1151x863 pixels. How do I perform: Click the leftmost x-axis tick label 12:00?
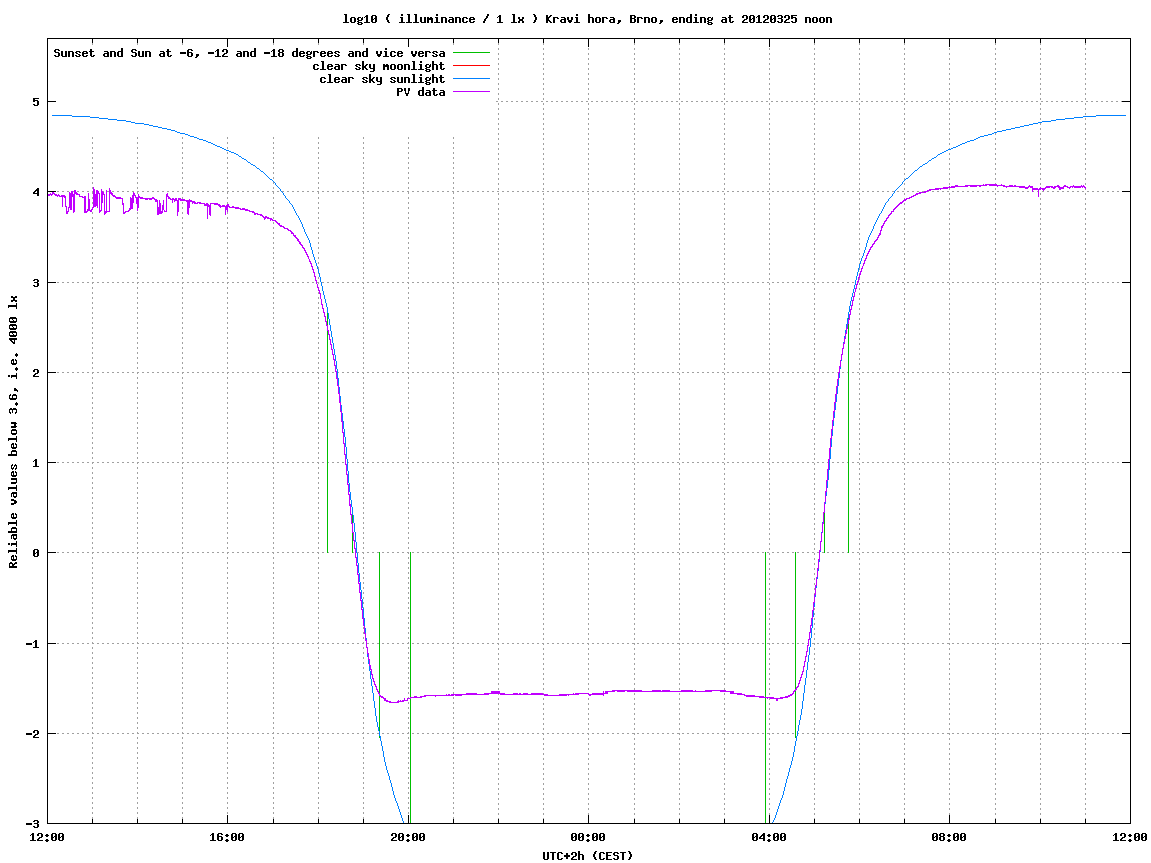click(x=47, y=837)
